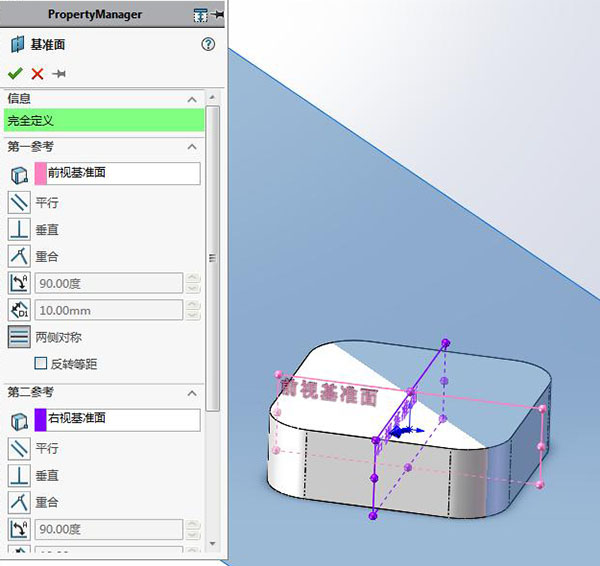Decrease 10.00mm distance with down stepper
Screen dimensions: 600x566
pos(193,315)
